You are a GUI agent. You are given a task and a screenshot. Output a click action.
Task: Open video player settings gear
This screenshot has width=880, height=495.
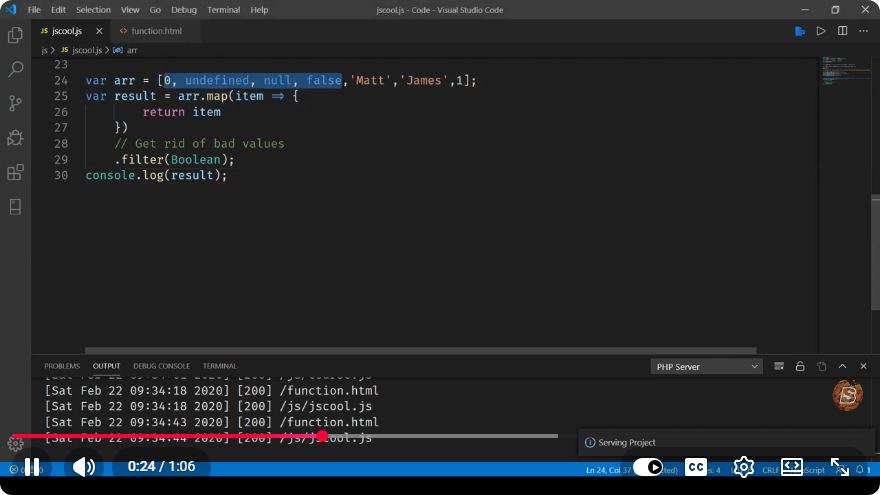point(744,467)
